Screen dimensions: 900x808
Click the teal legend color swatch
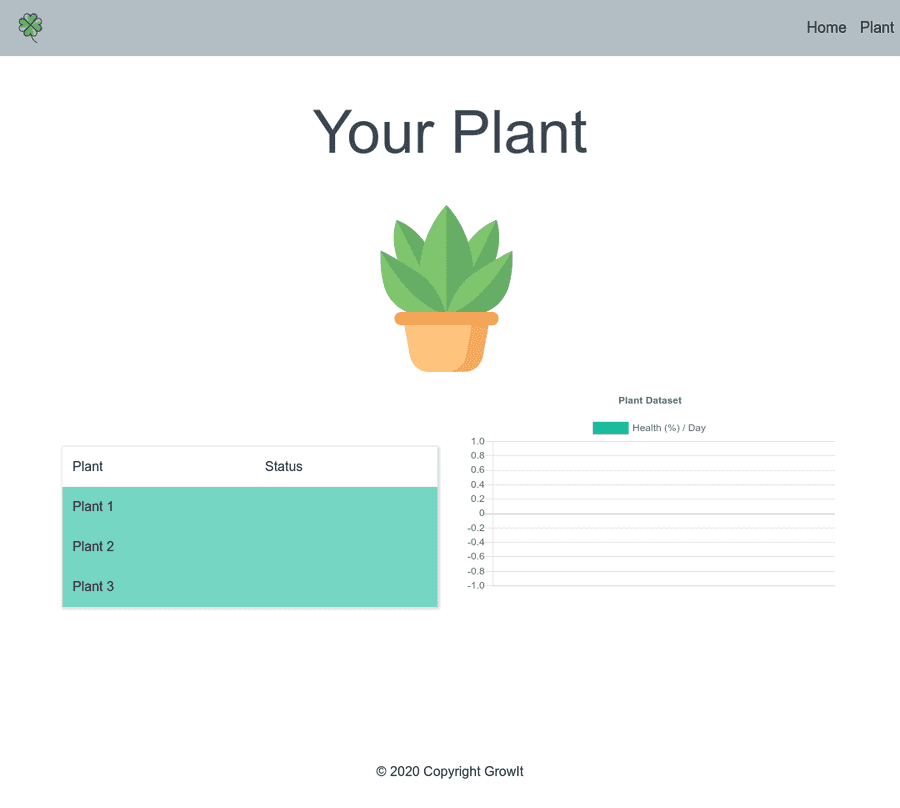609,427
